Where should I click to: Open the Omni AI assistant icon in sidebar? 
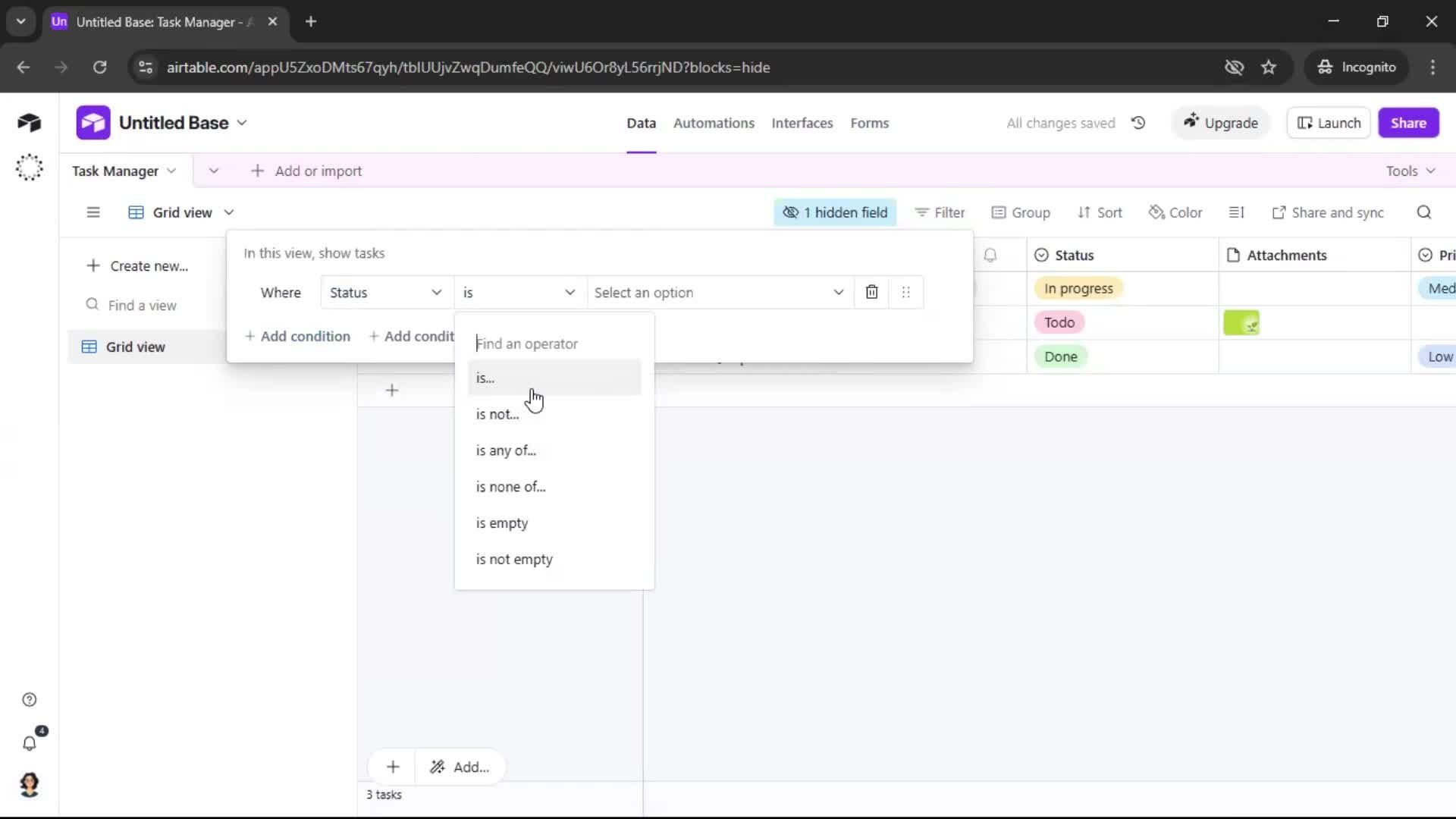(x=29, y=168)
